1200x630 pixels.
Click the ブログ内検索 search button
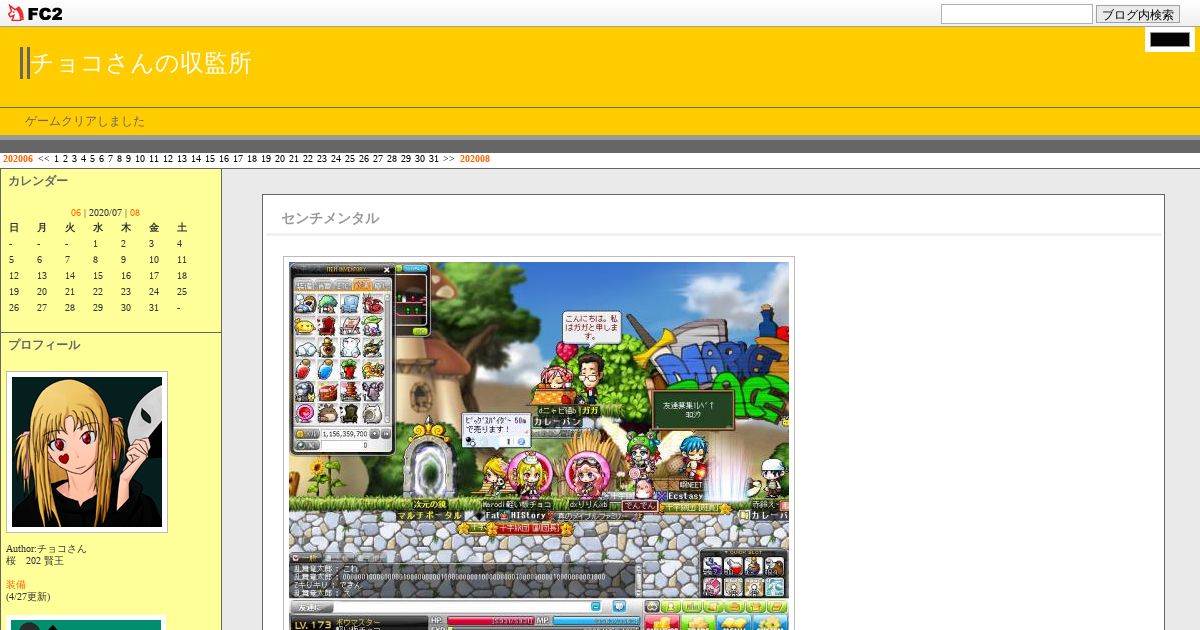coord(1138,14)
